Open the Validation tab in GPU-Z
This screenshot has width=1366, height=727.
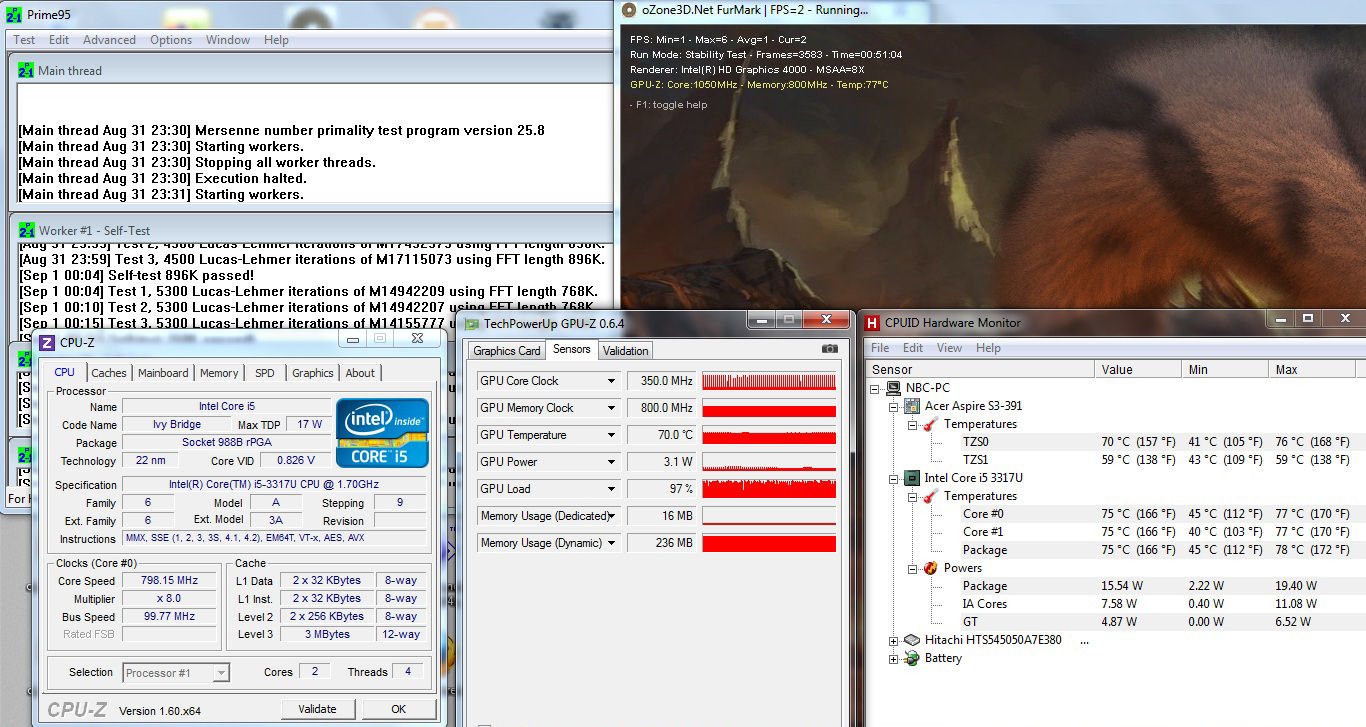[626, 351]
